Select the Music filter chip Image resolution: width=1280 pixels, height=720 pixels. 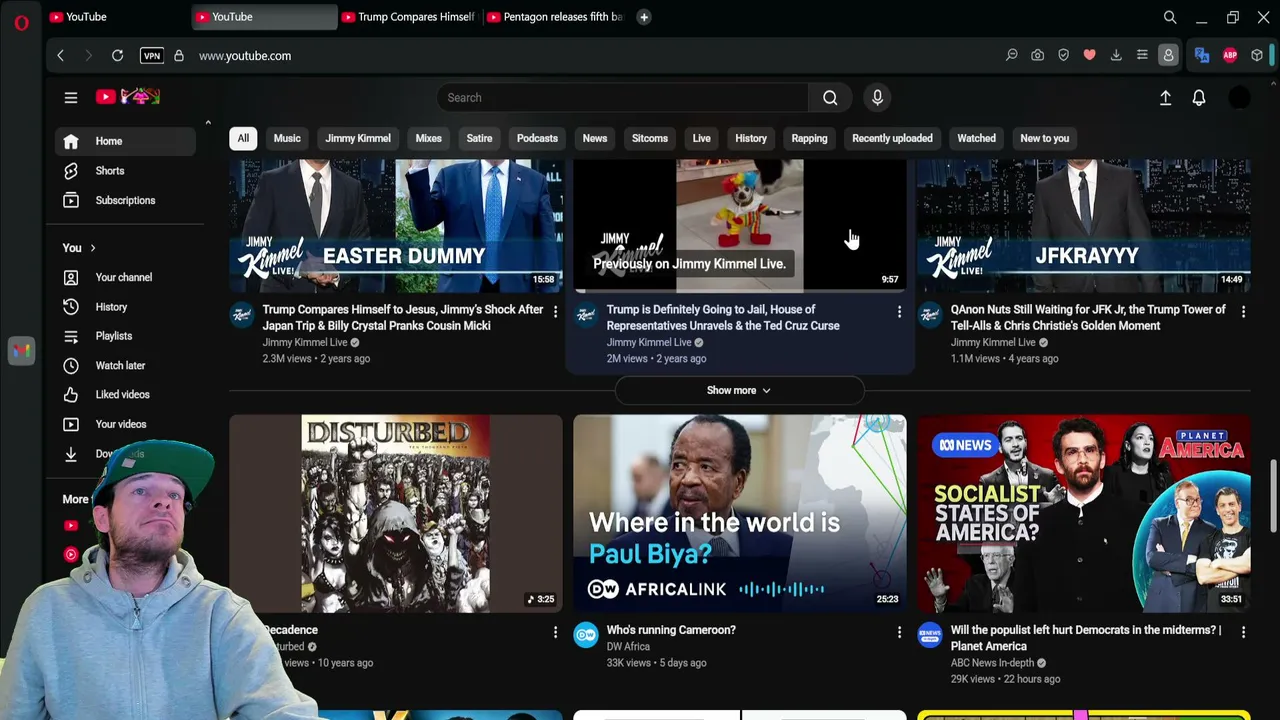[287, 138]
